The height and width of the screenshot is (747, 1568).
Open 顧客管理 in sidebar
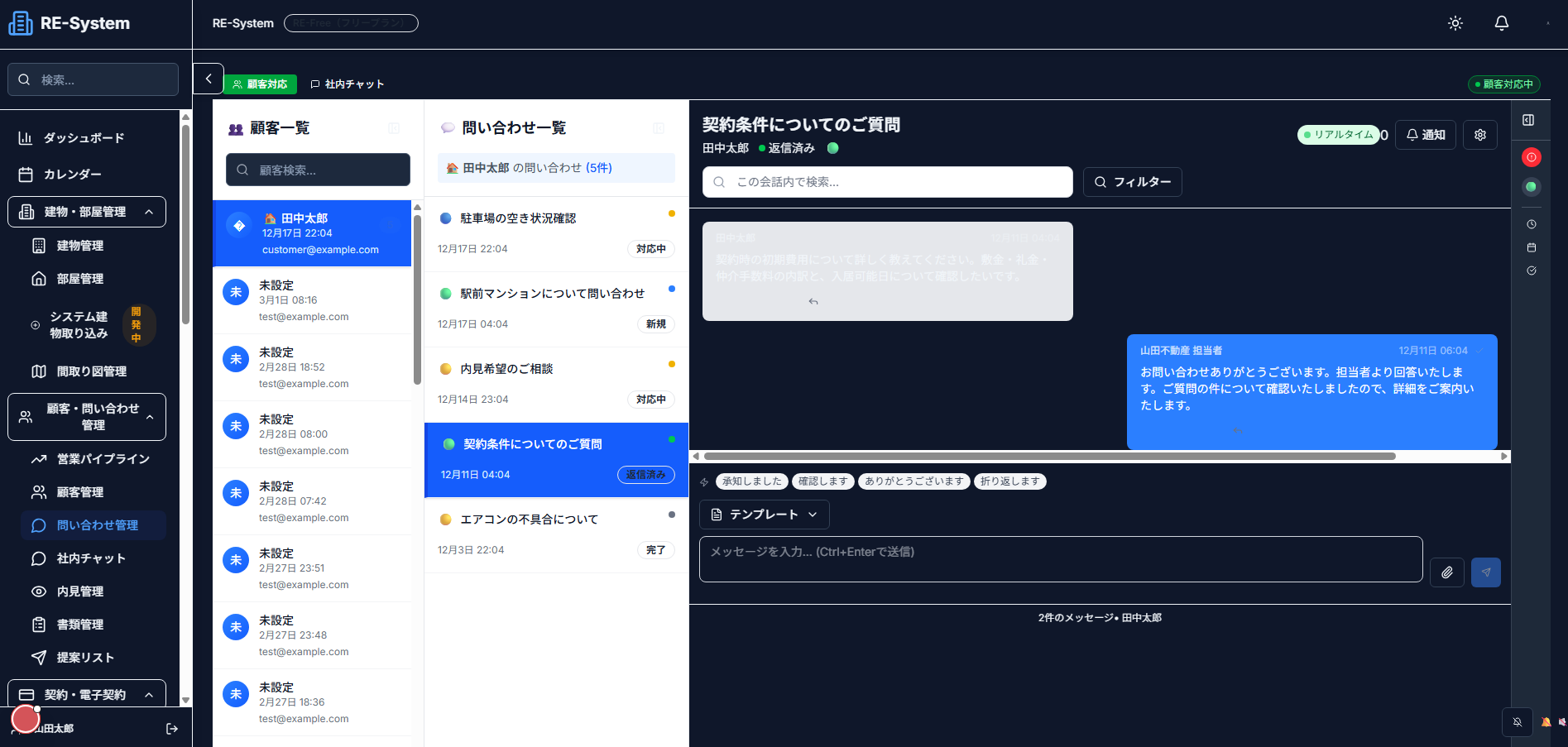click(94, 492)
